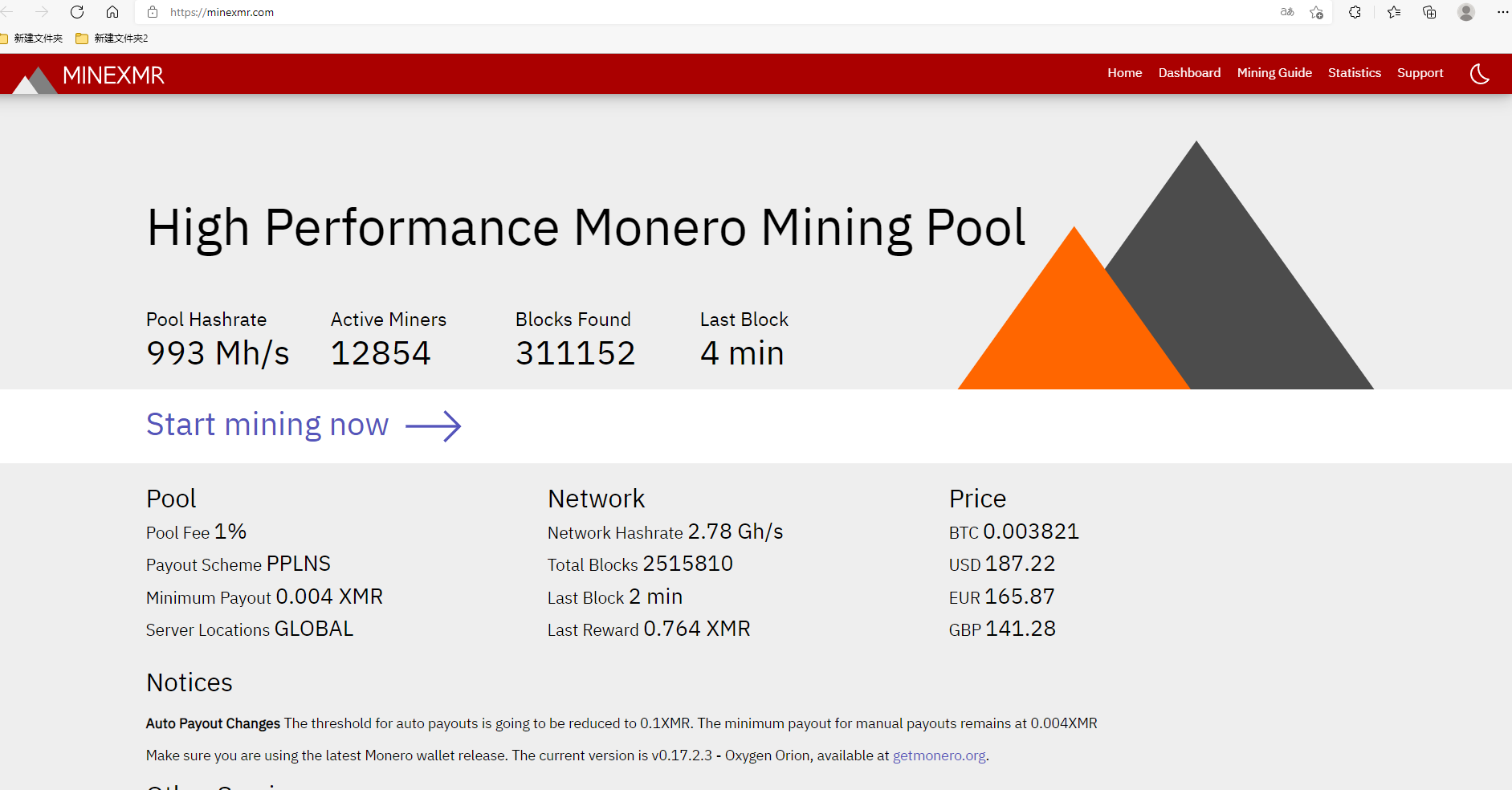Click Total Blocks 2515810 text
Screen dimensions: 1512x790
pyautogui.click(x=640, y=564)
